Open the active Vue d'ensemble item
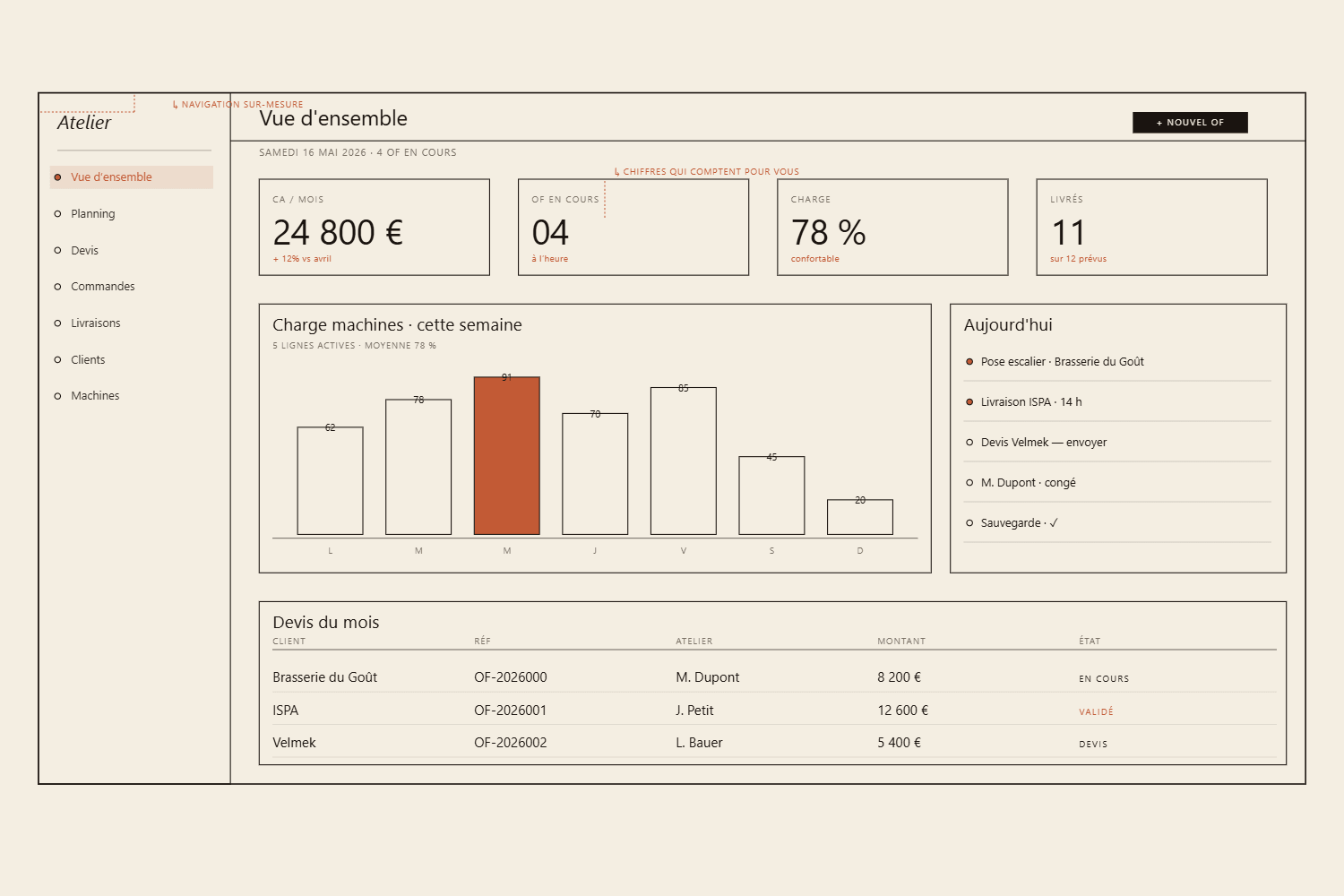Screen dimensions: 1344x896 click(132, 177)
